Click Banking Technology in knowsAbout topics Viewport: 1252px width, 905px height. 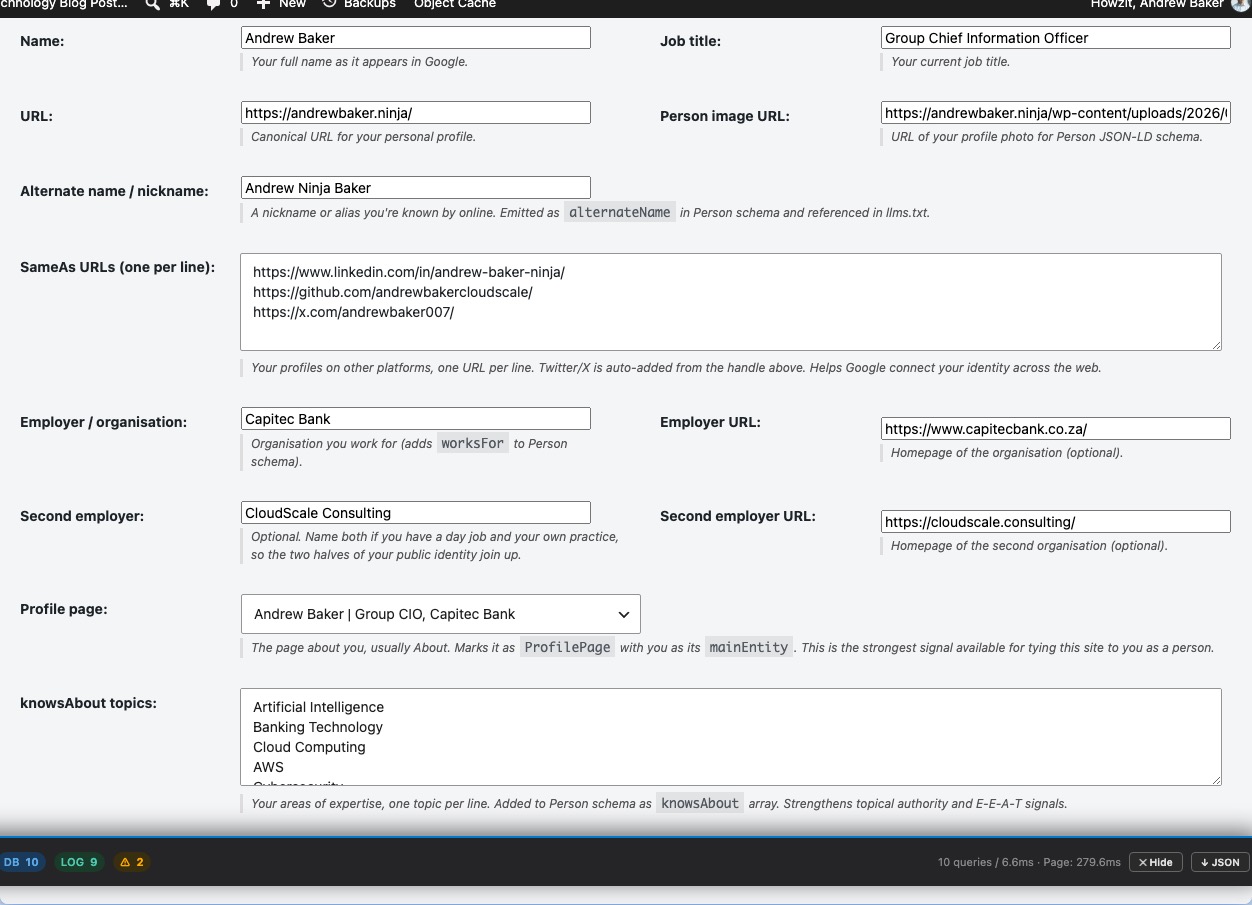pos(318,727)
